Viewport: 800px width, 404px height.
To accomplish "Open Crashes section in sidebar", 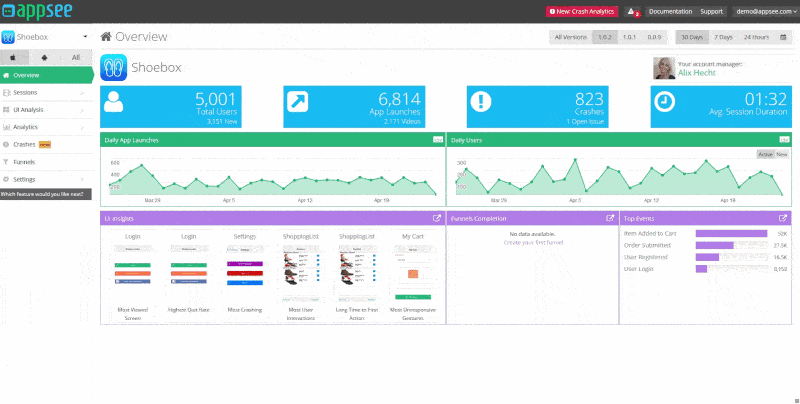I will (46, 144).
